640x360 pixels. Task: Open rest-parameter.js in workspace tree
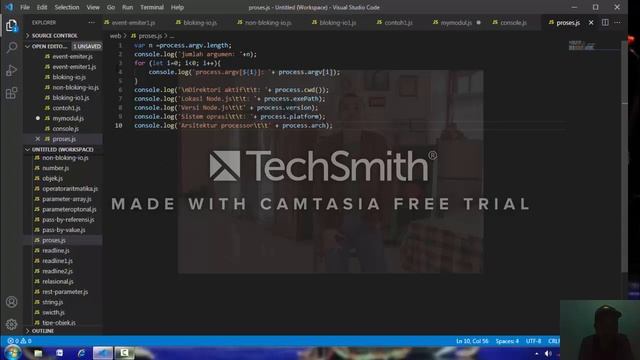[65, 292]
